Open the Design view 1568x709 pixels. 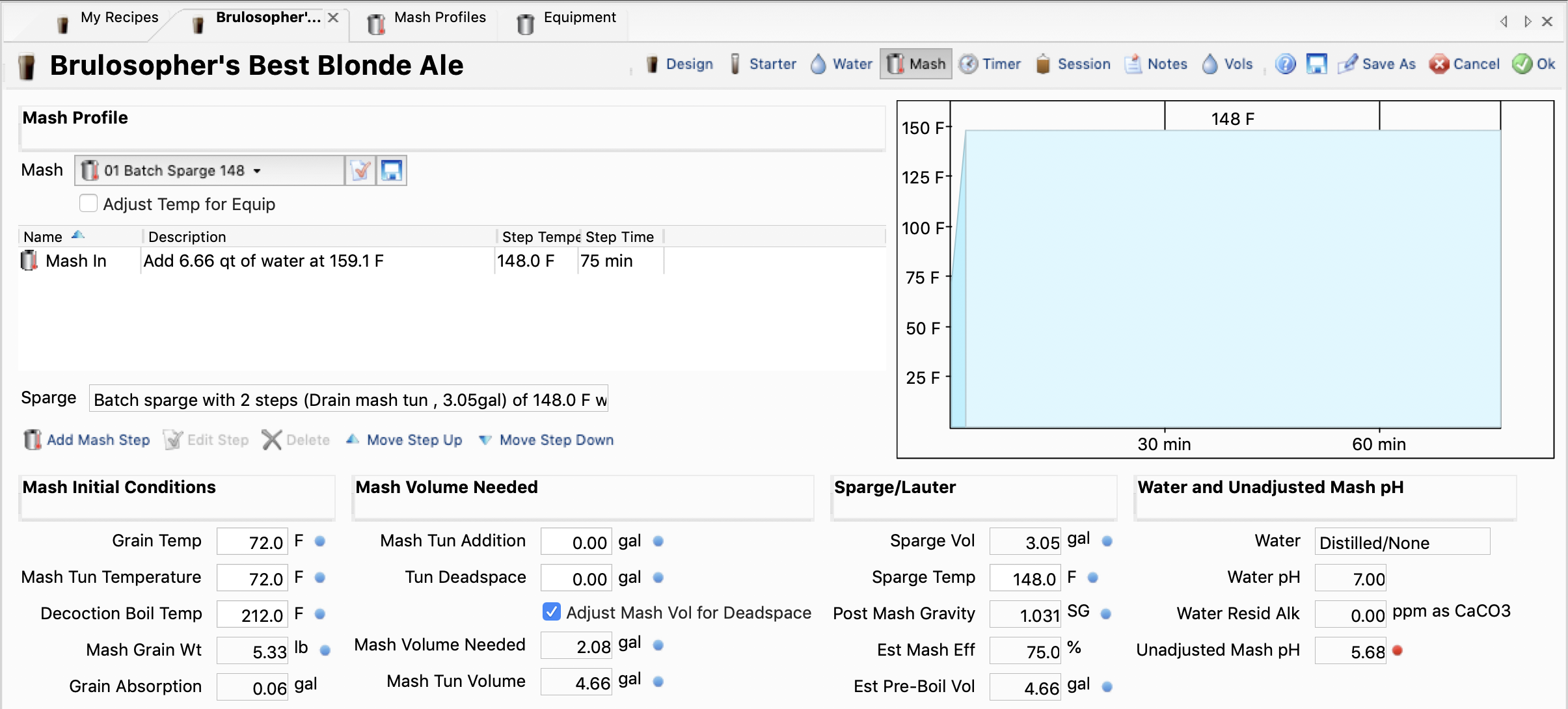pos(679,64)
